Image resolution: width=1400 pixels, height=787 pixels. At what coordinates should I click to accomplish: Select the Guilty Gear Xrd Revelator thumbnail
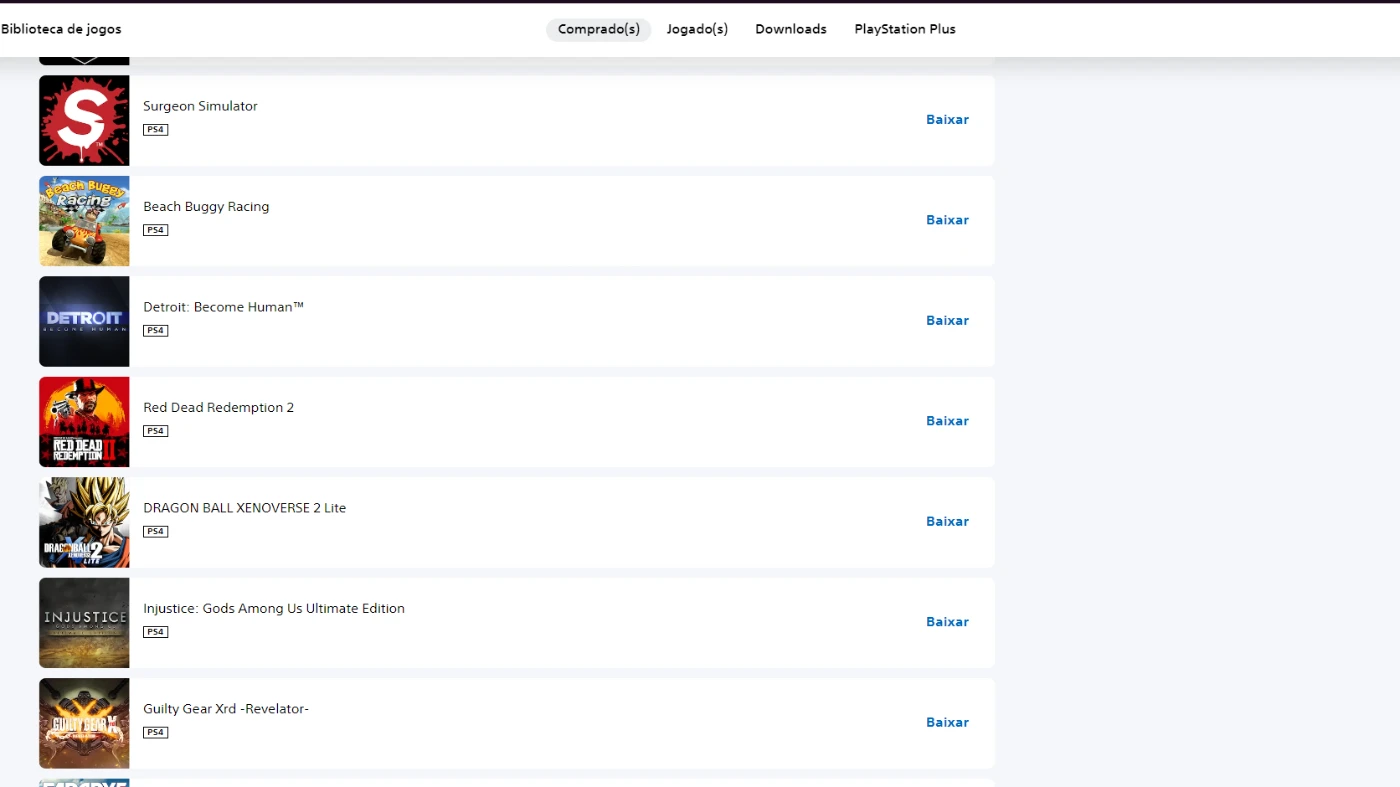(x=84, y=724)
